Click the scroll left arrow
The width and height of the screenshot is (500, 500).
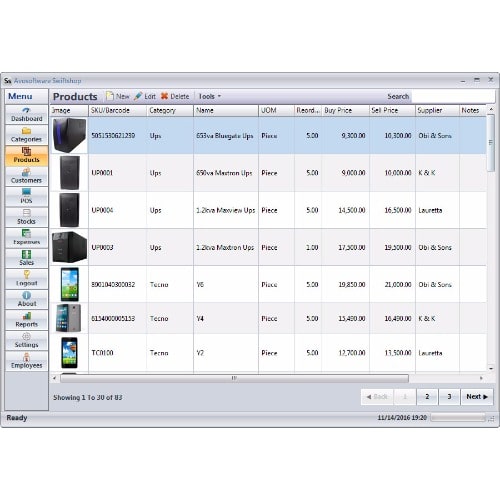pyautogui.click(x=55, y=378)
